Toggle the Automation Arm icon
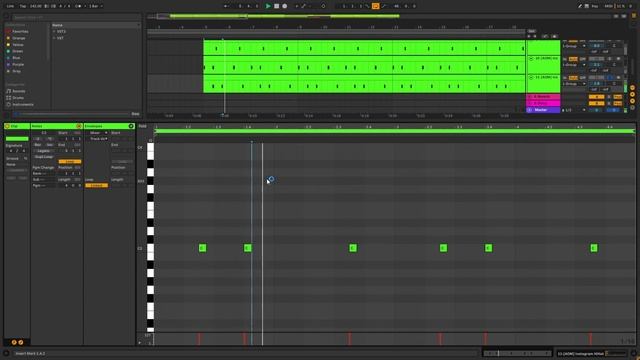 [x=303, y=6]
